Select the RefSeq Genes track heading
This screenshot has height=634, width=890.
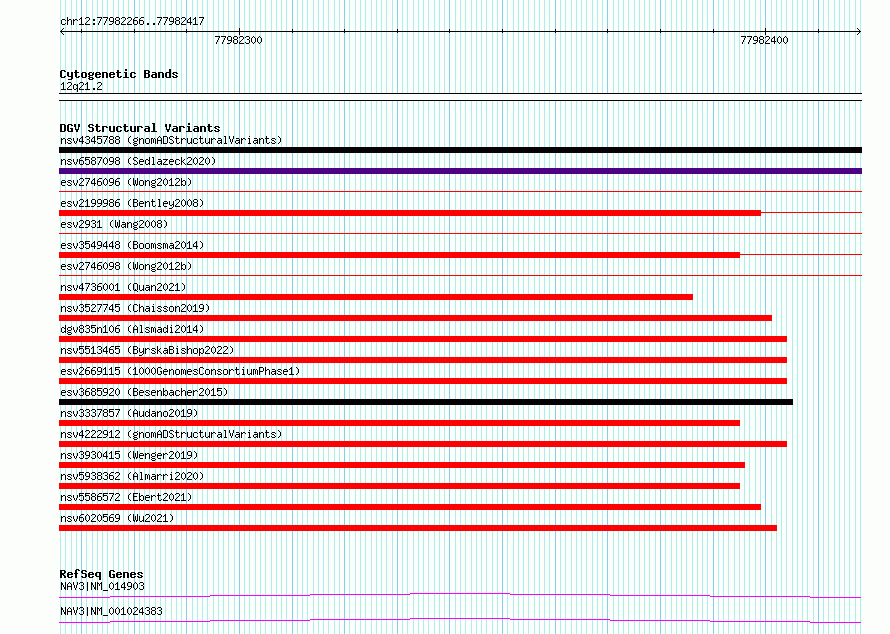101,574
